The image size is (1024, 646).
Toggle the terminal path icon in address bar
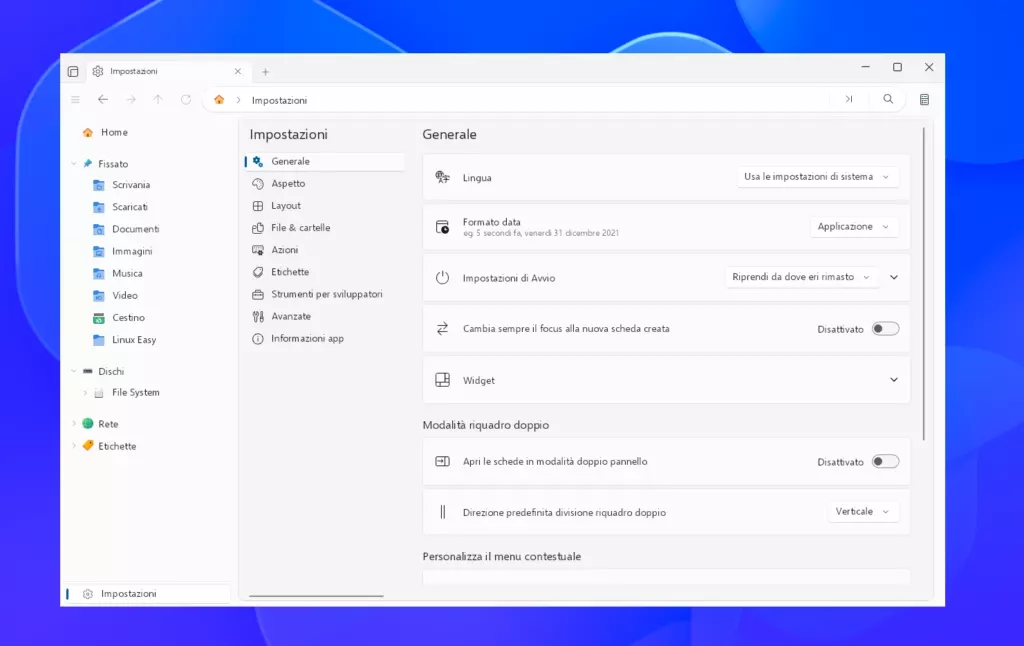849,99
